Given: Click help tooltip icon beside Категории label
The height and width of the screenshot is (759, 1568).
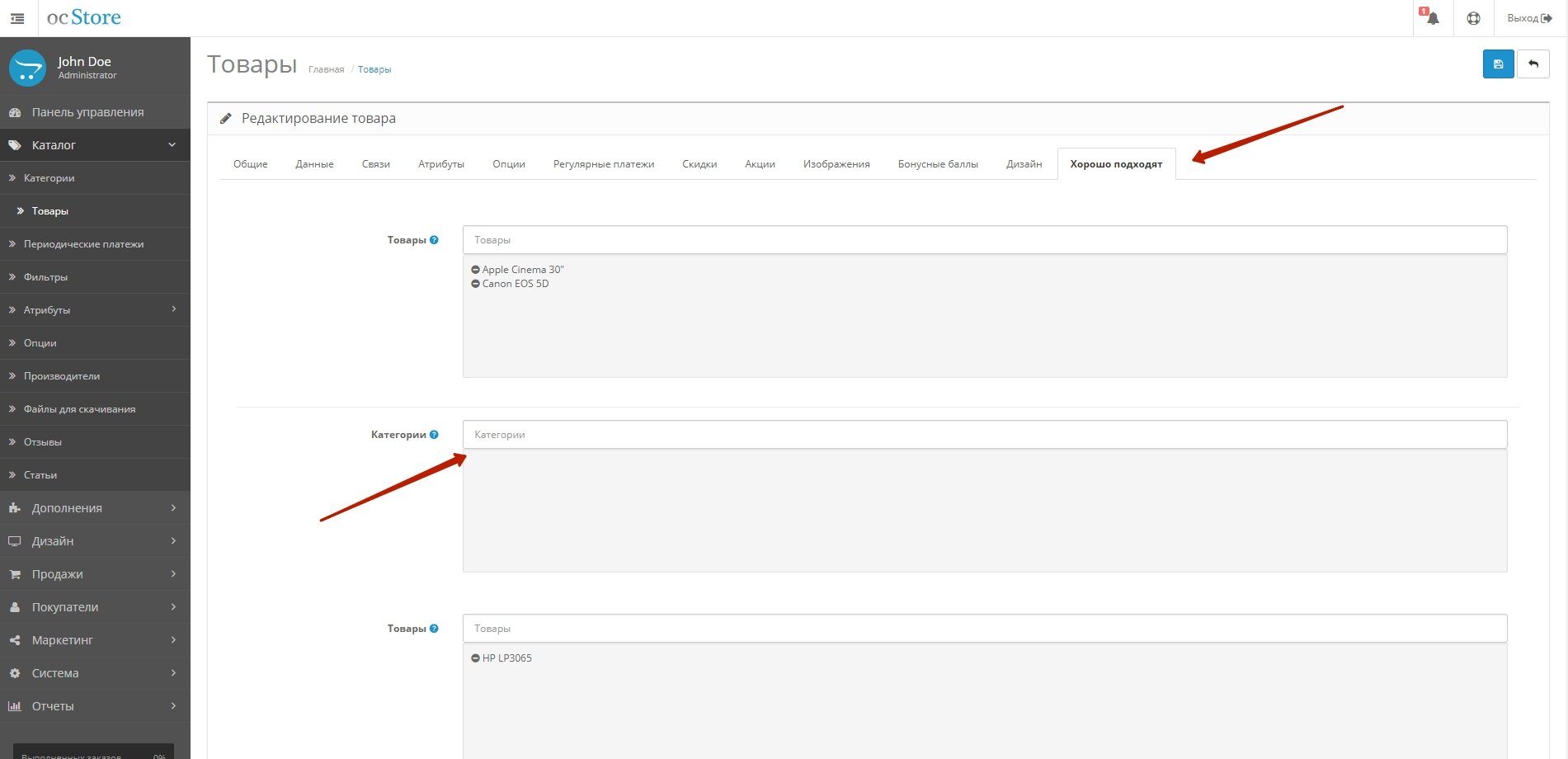Looking at the screenshot, I should pos(434,435).
